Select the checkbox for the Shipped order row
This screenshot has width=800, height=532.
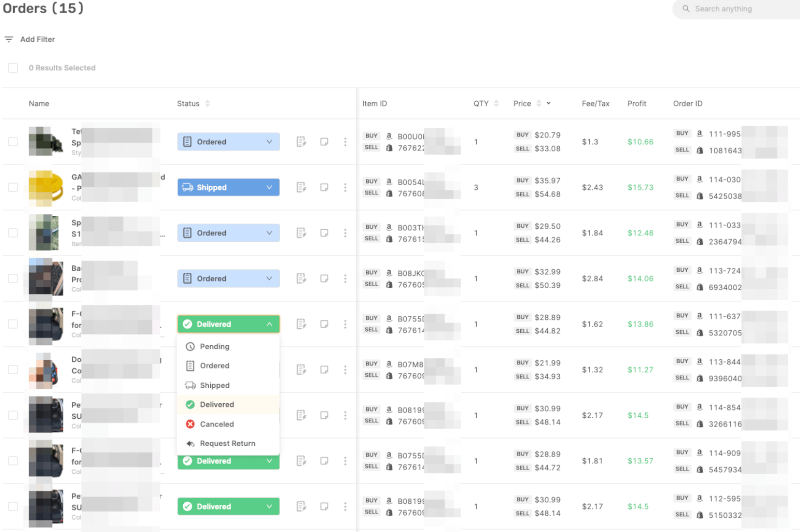pos(13,188)
